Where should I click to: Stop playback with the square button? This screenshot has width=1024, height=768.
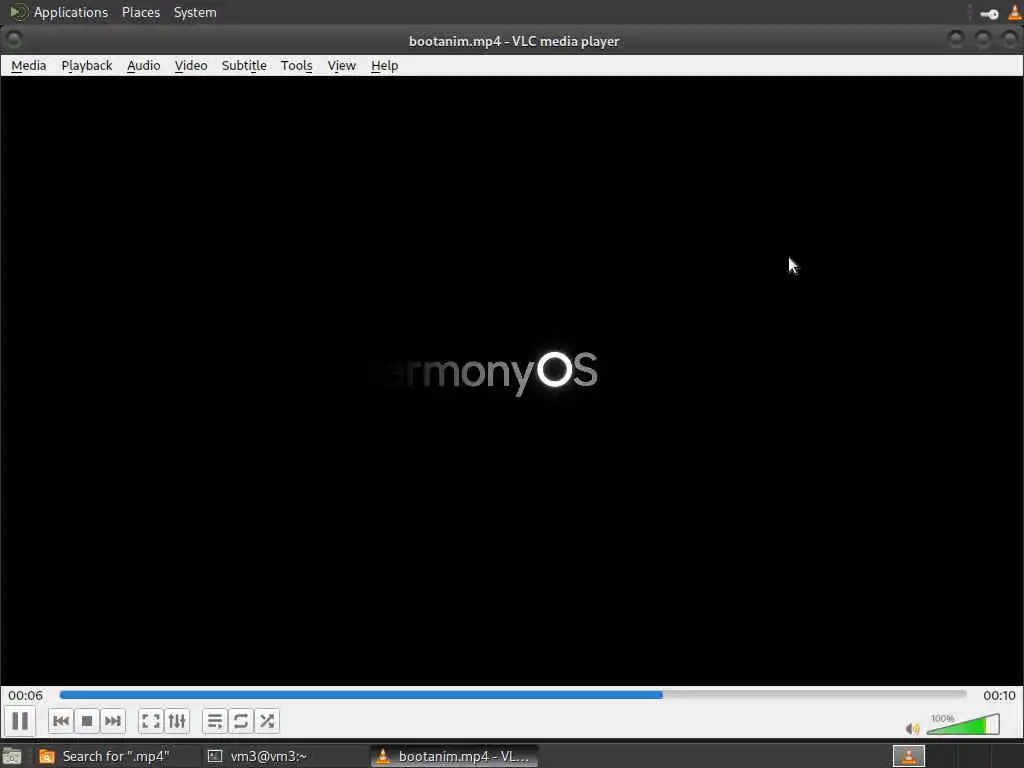87,721
